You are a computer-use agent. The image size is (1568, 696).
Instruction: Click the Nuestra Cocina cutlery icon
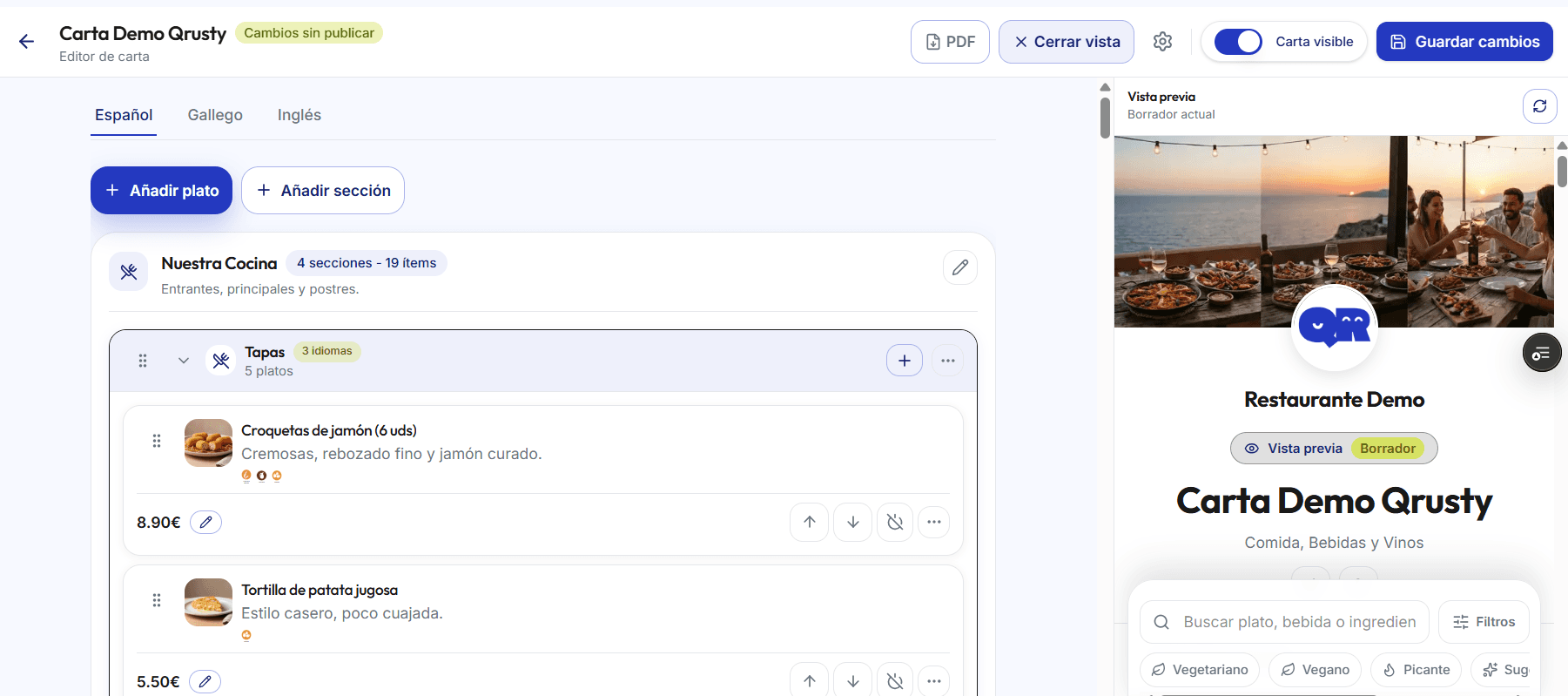click(x=129, y=272)
